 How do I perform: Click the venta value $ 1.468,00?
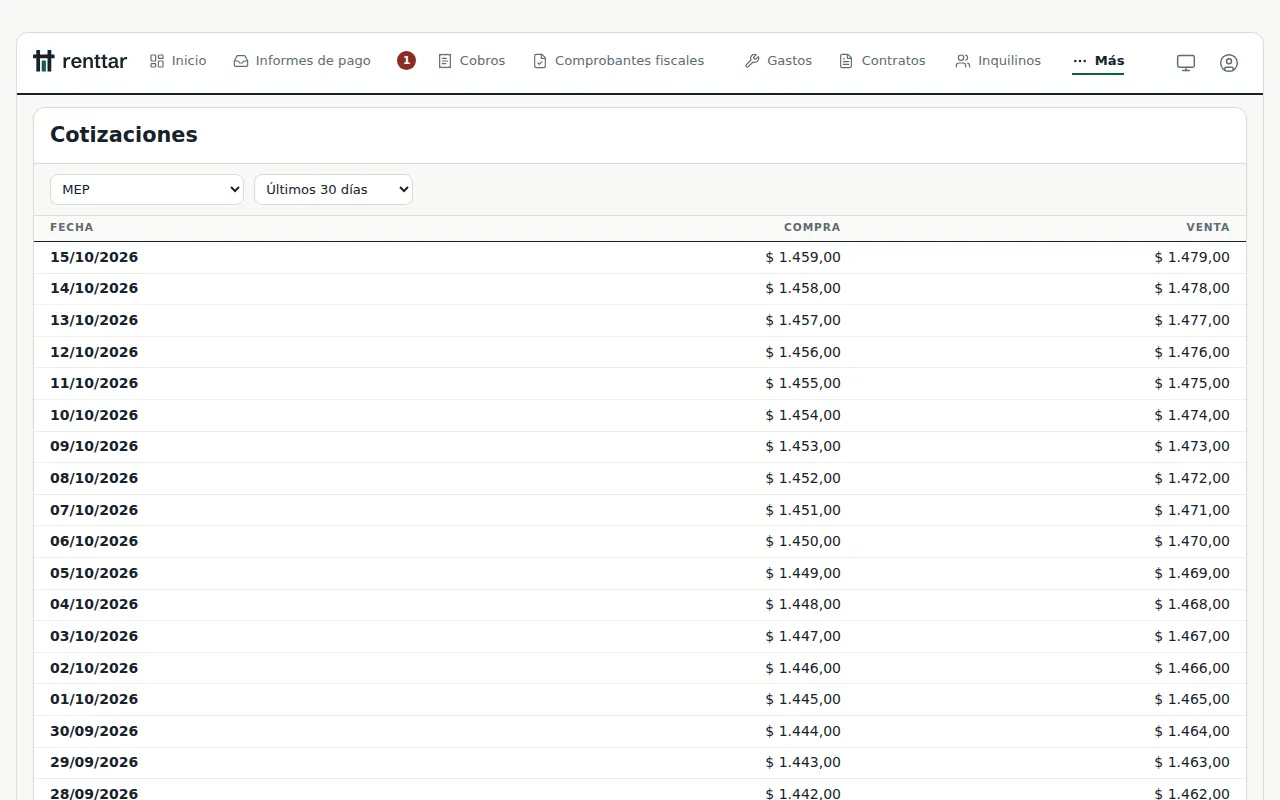(1192, 604)
